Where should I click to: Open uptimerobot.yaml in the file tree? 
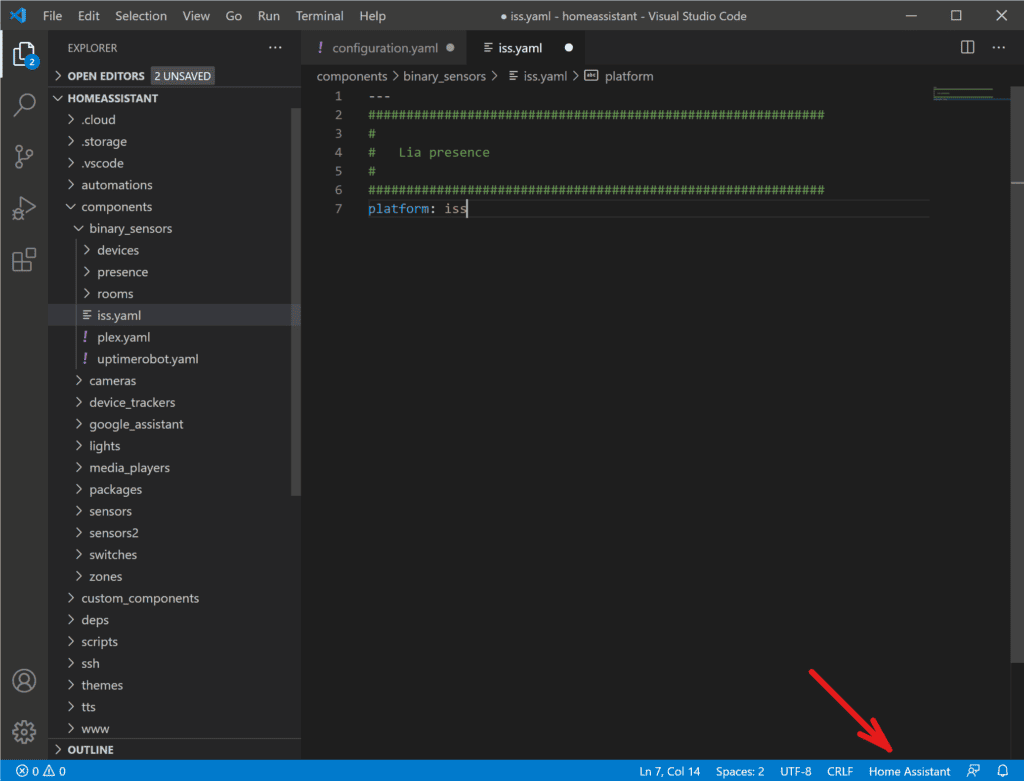coord(175,359)
